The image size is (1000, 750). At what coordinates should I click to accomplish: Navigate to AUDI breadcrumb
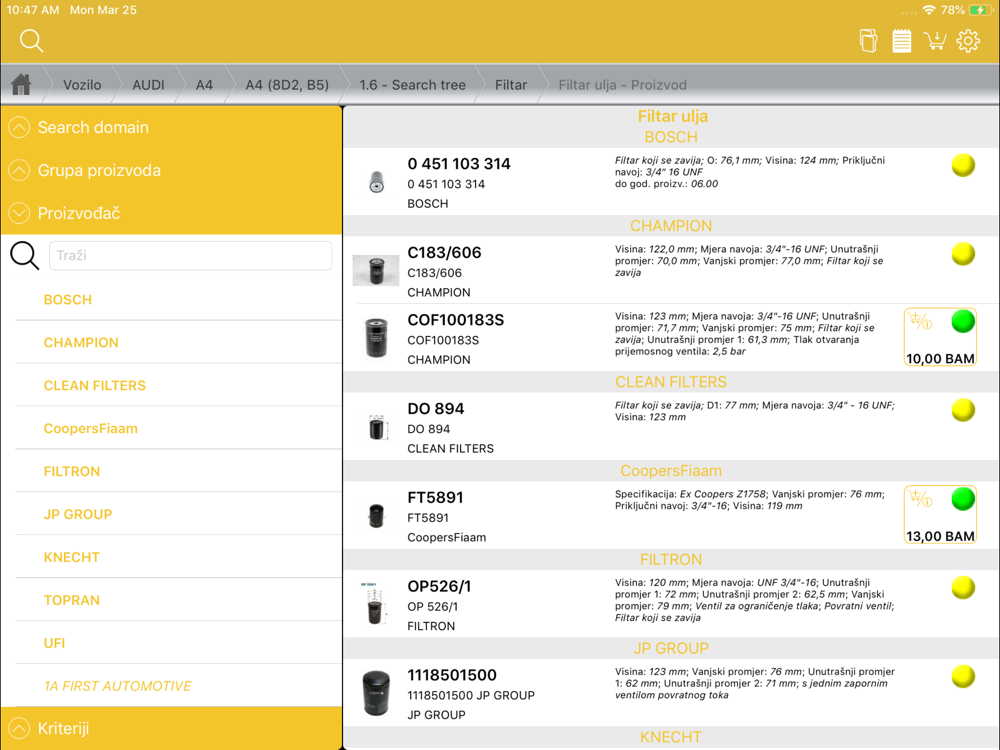click(x=148, y=85)
